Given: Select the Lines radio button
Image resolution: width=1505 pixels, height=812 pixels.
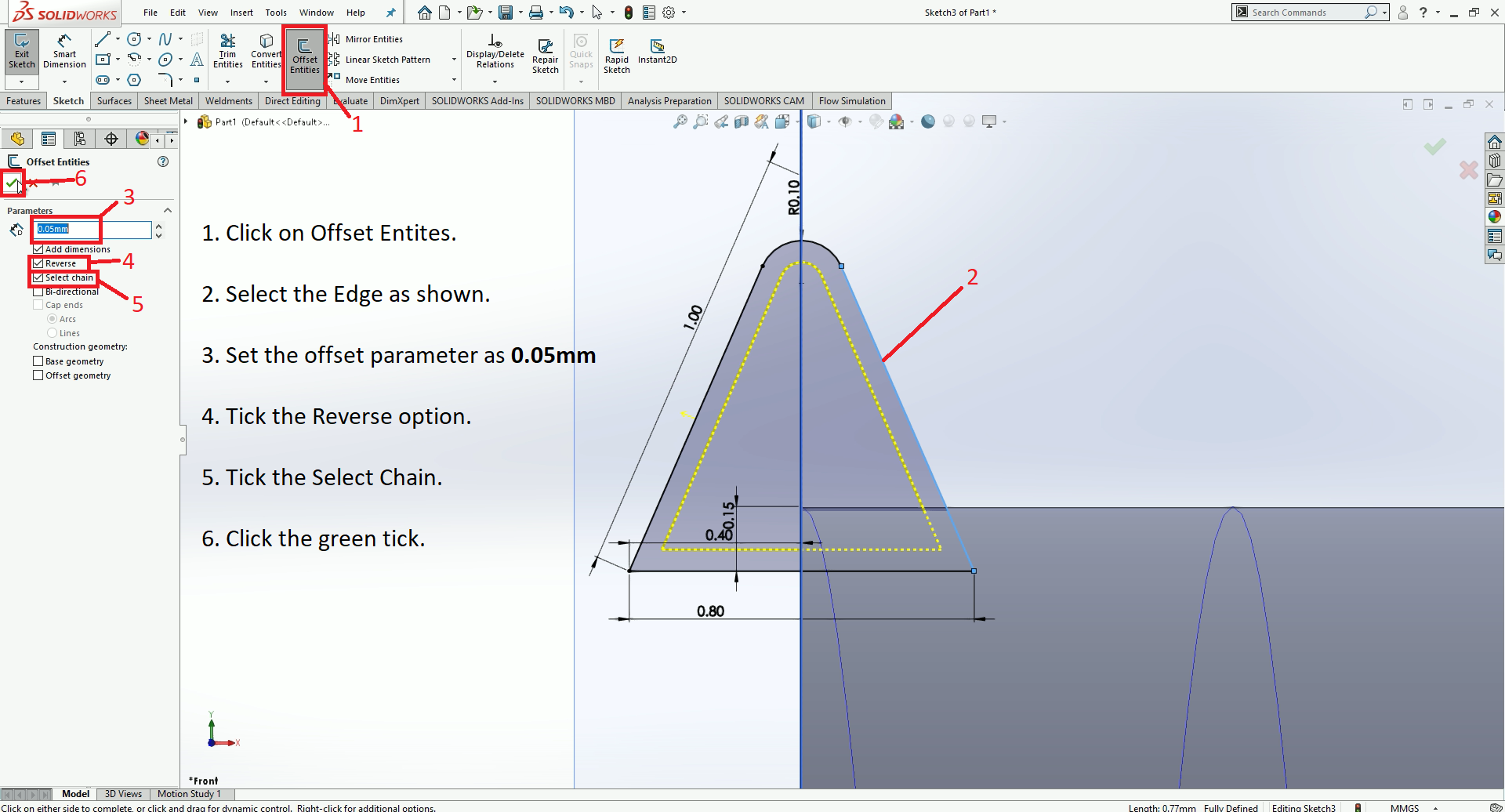Looking at the screenshot, I should click(52, 333).
